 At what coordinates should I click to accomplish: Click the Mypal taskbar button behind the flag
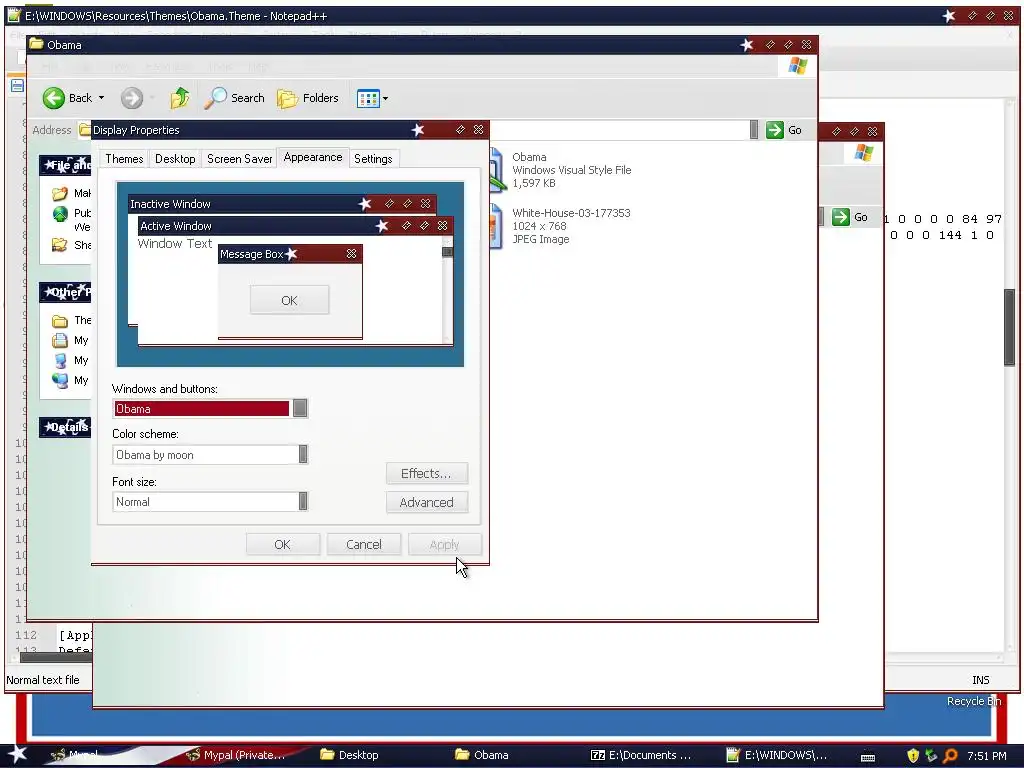(75, 755)
